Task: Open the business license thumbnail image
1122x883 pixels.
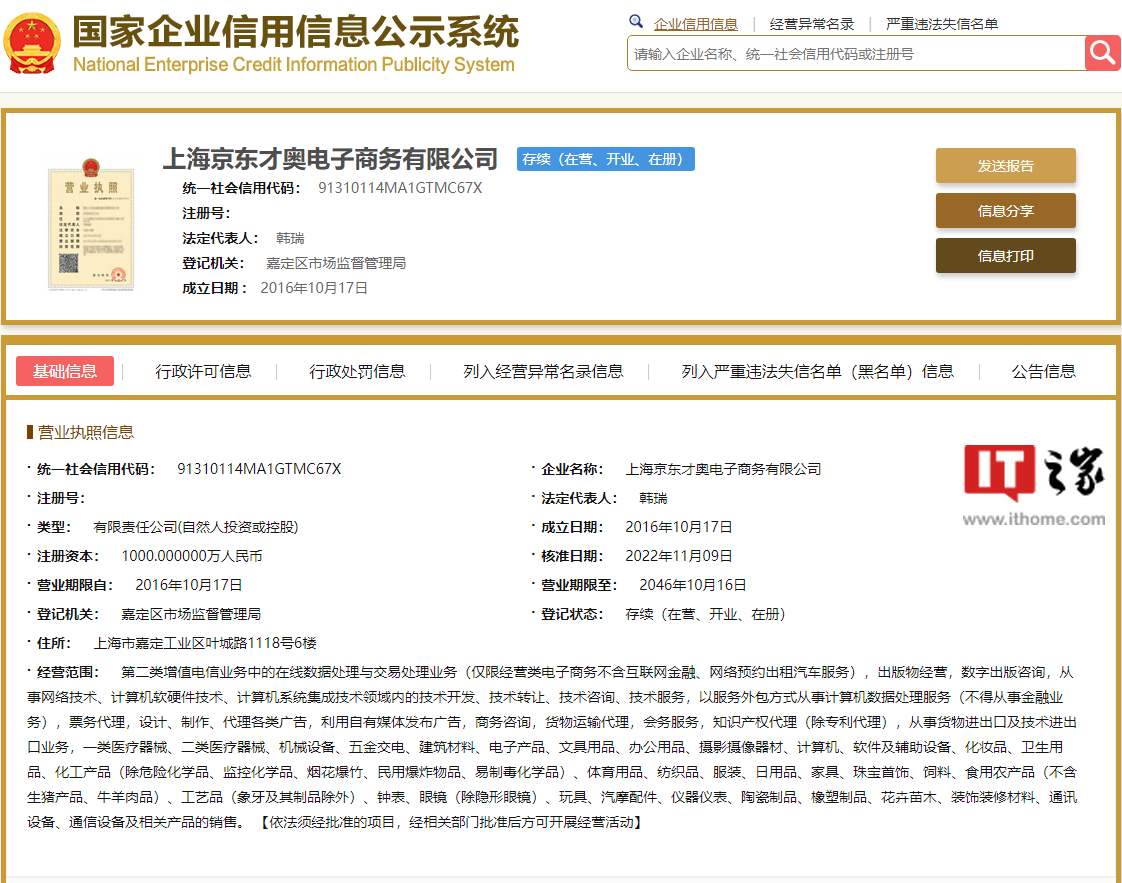Action: [91, 224]
